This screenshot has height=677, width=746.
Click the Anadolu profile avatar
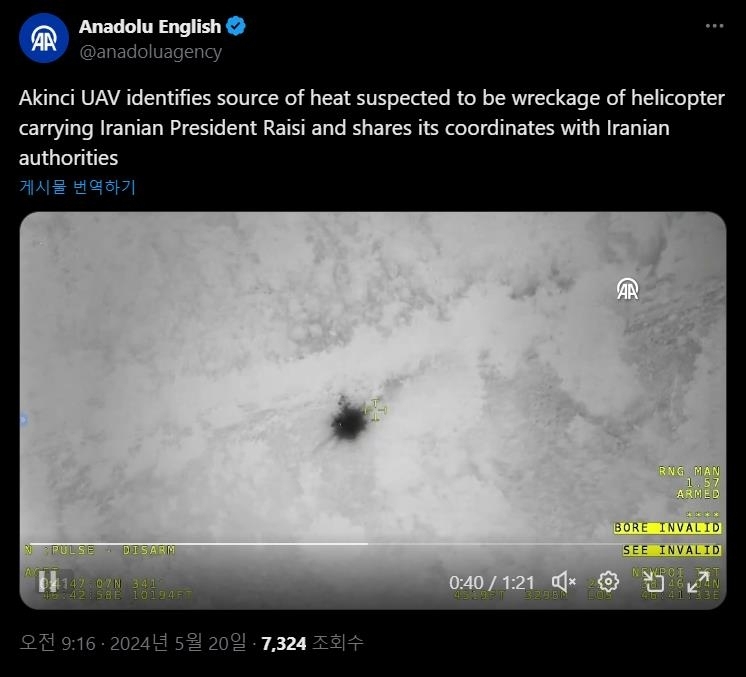(x=44, y=38)
